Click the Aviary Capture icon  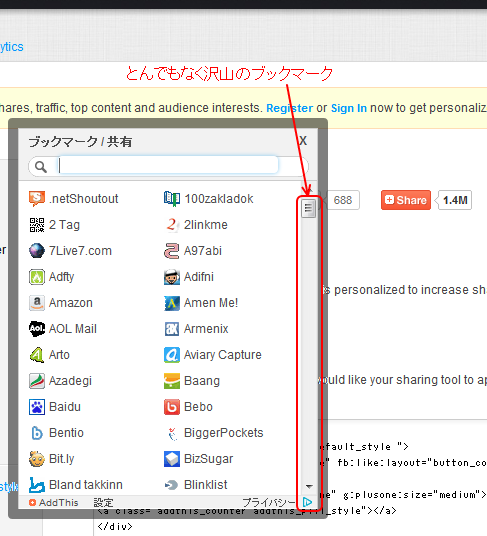click(172, 355)
